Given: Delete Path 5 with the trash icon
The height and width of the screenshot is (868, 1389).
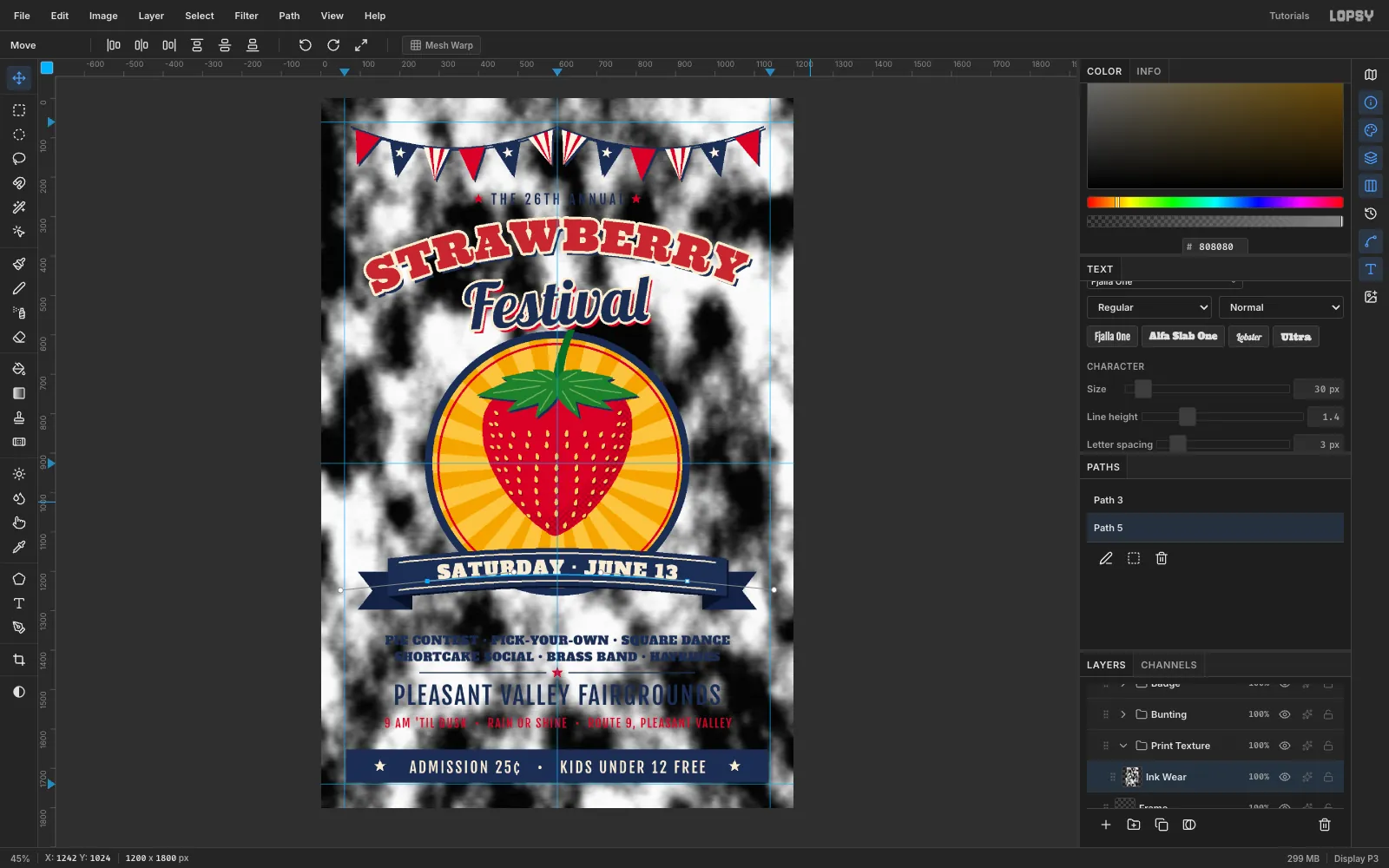Looking at the screenshot, I should click(1162, 558).
